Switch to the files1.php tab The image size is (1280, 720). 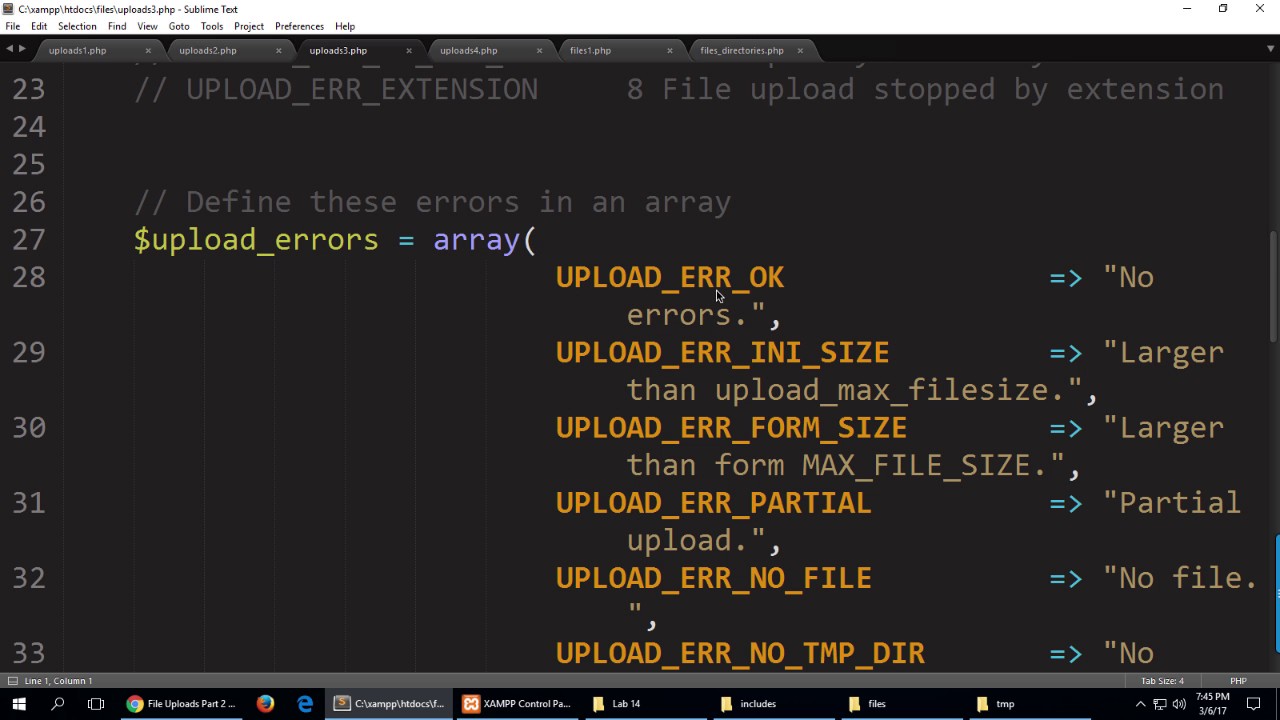[590, 50]
